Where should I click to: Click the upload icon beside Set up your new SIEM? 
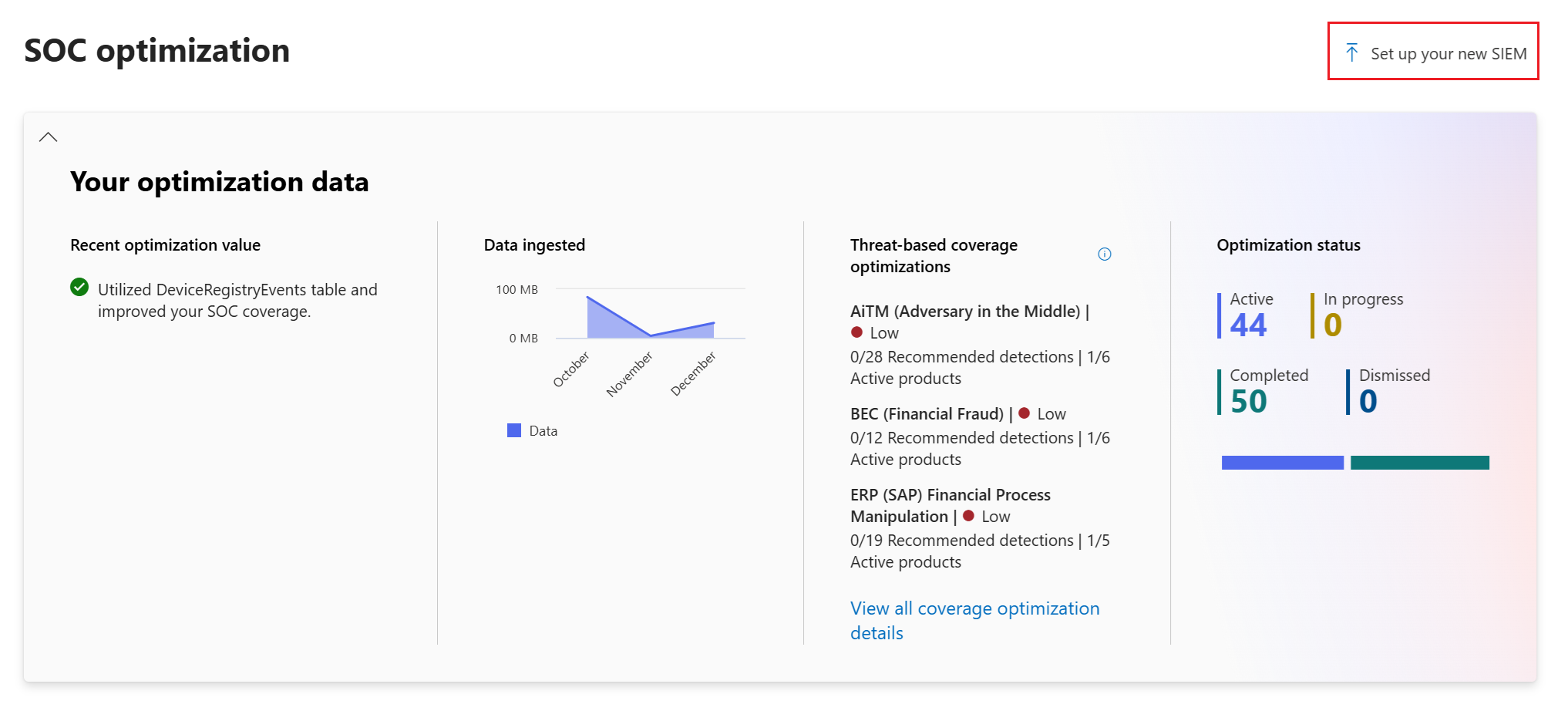click(x=1354, y=52)
